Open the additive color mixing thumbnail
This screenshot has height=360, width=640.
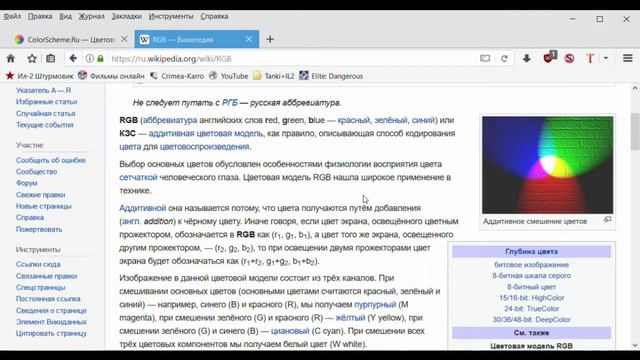pos(547,165)
